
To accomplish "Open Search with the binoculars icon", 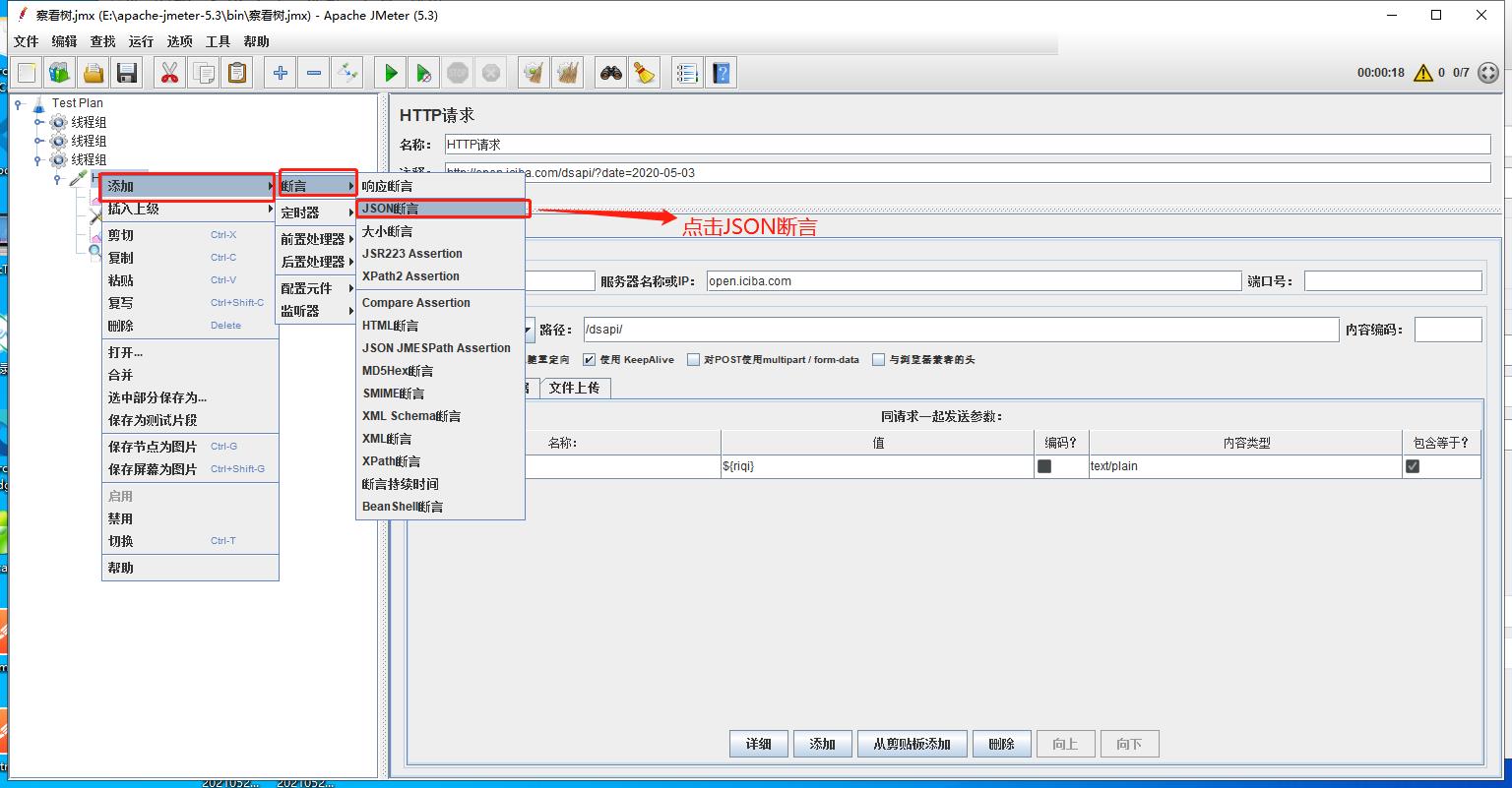I will point(611,73).
